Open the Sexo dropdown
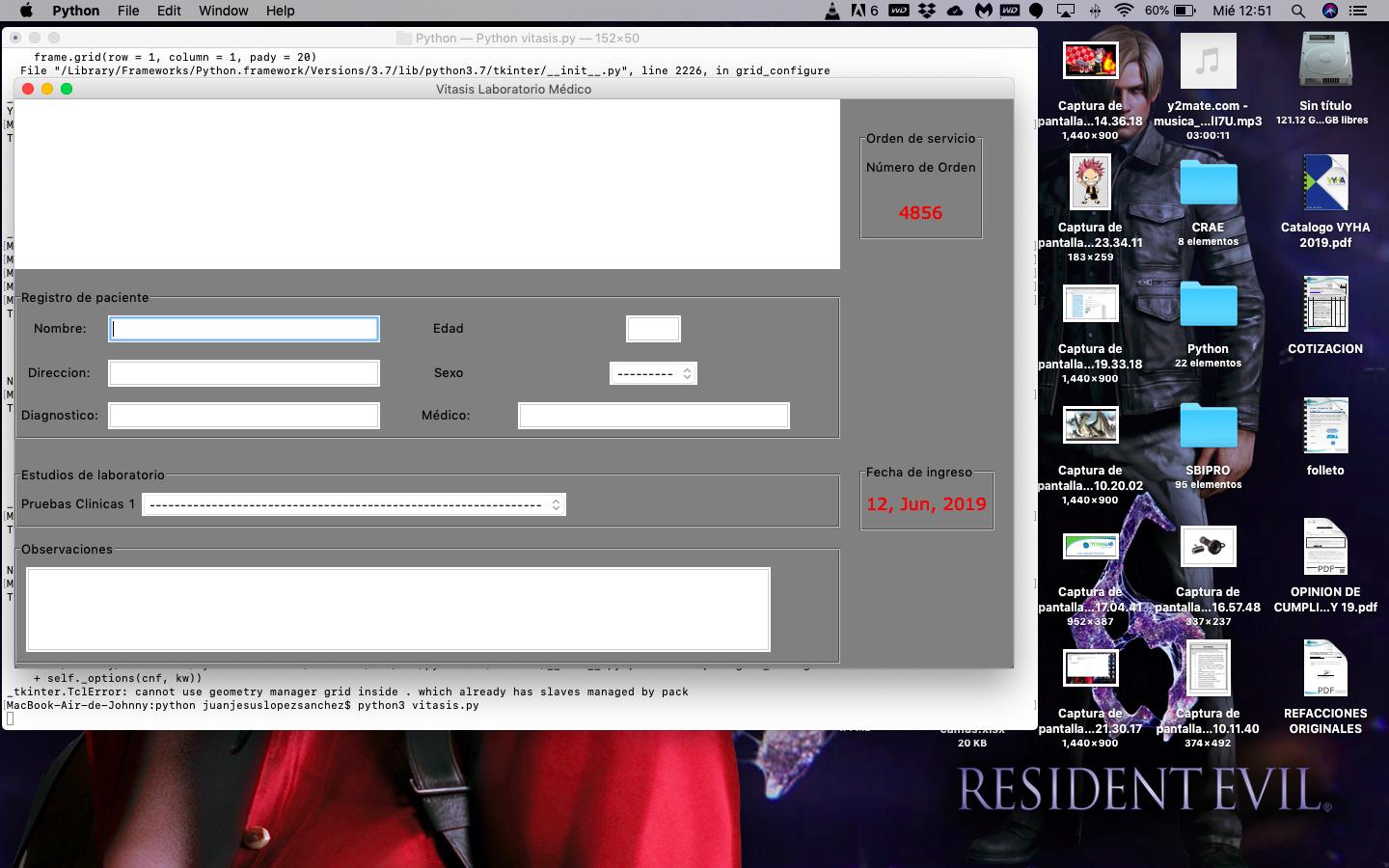The height and width of the screenshot is (868, 1389). pyautogui.click(x=653, y=373)
